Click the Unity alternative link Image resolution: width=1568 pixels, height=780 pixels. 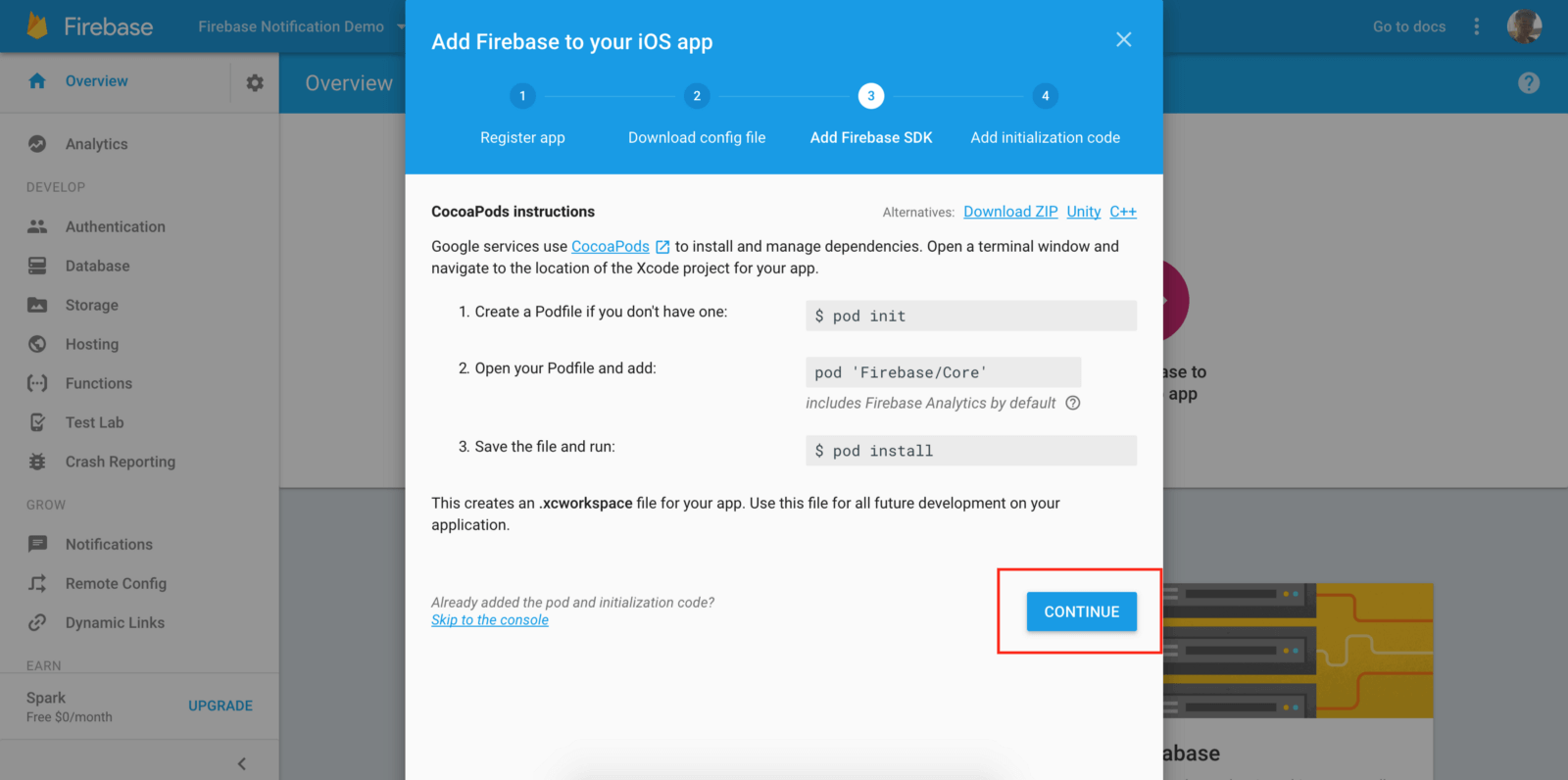click(1084, 212)
